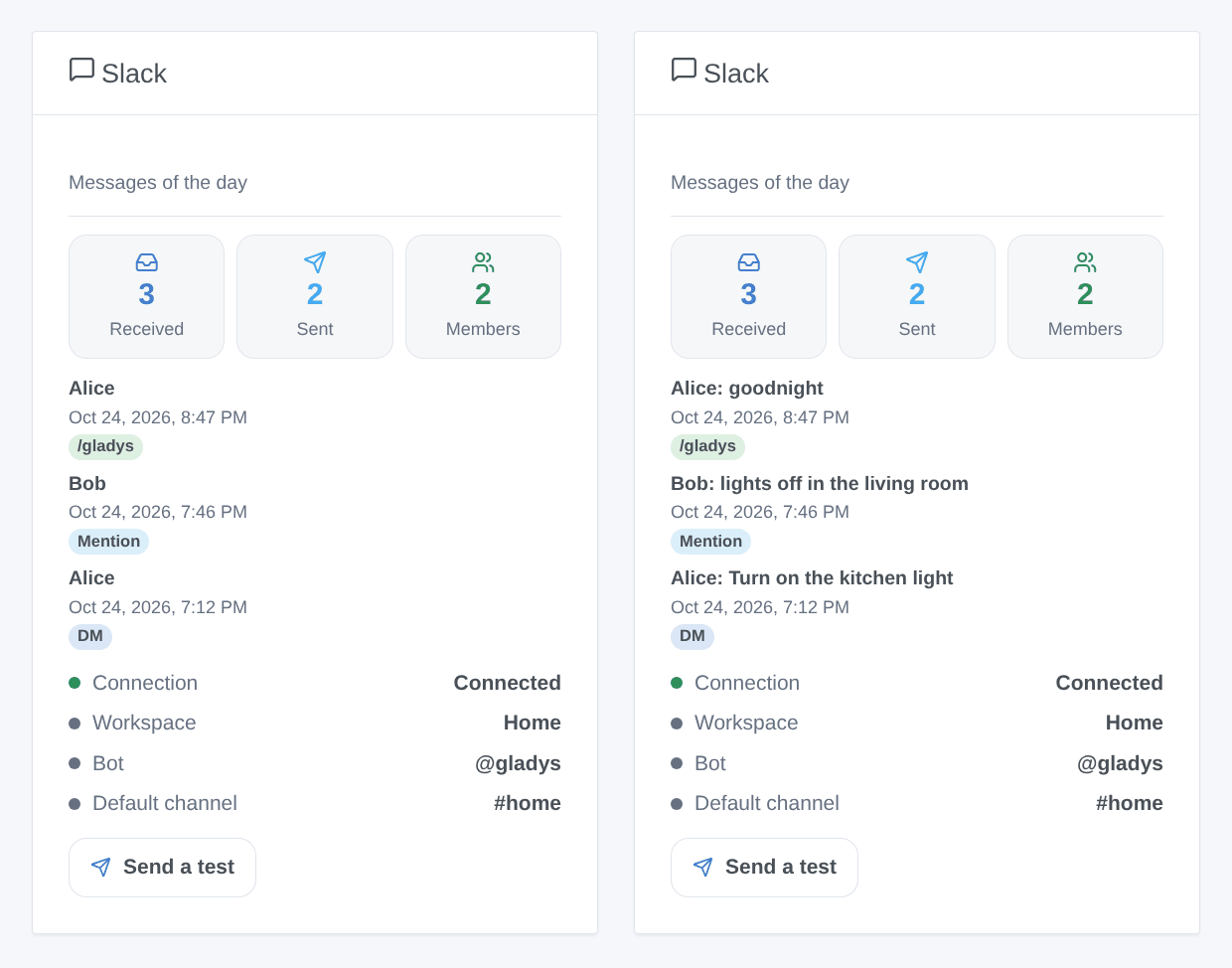Click the '#home' channel value in left card
This screenshot has height=968, width=1232.
(x=528, y=803)
